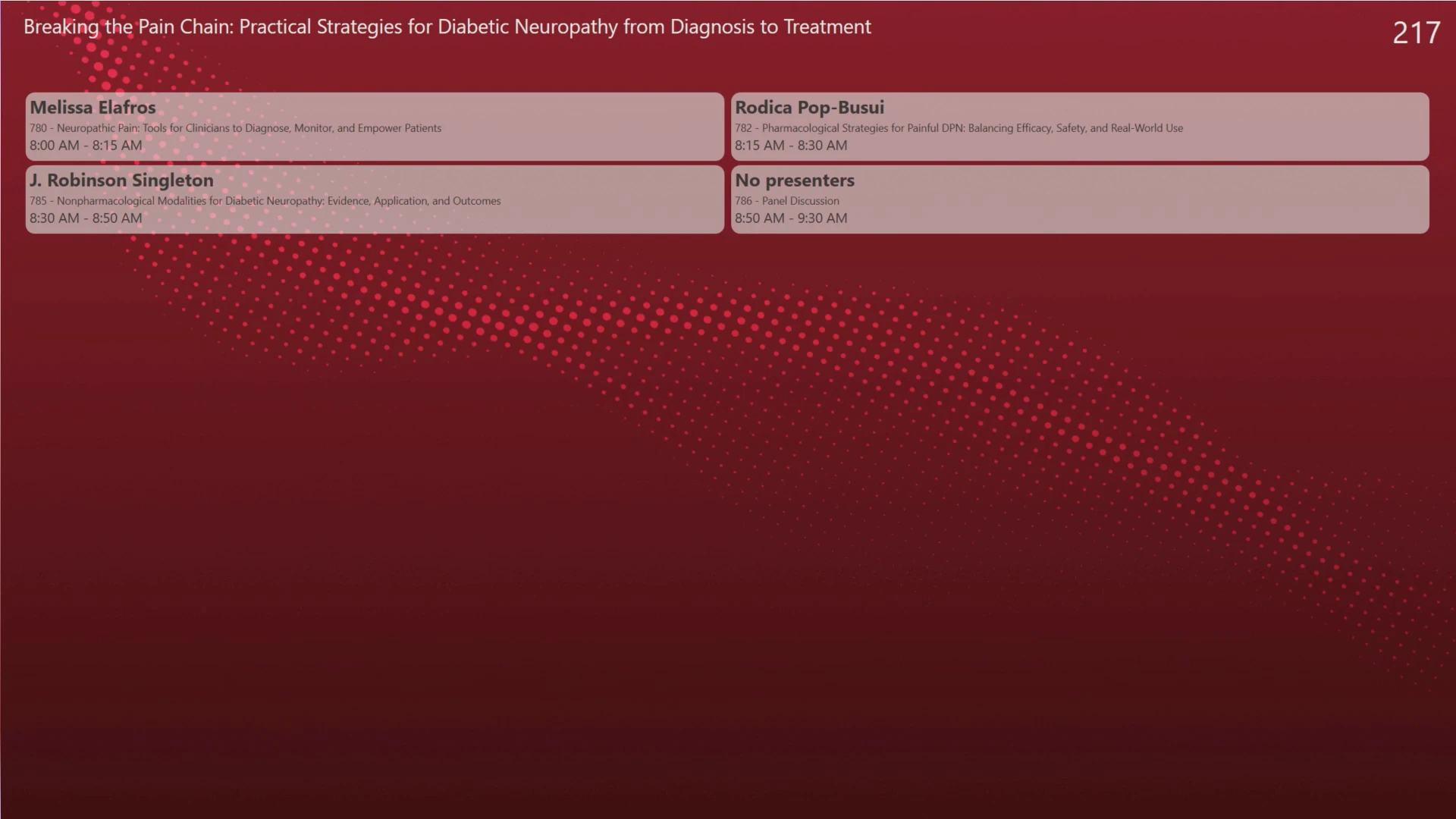The height and width of the screenshot is (819, 1456).
Task: Click the 8:30 AM - 8:50 AM time slot
Action: pos(86,218)
